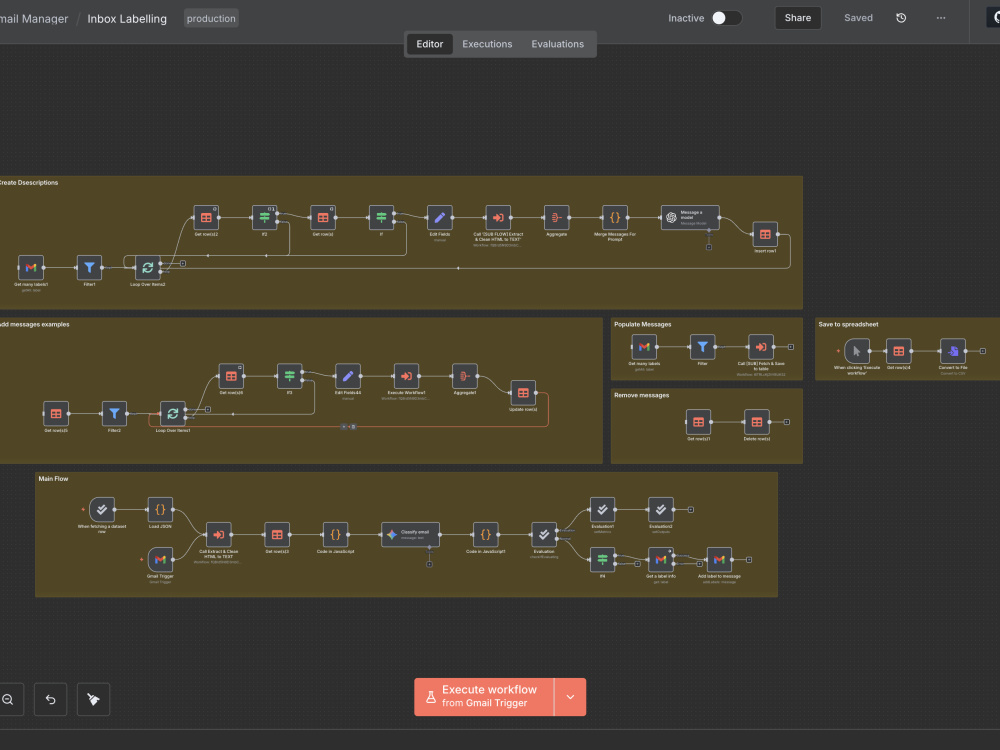This screenshot has width=1000, height=750.
Task: Open the Edit Fields pencil node
Action: 439,217
